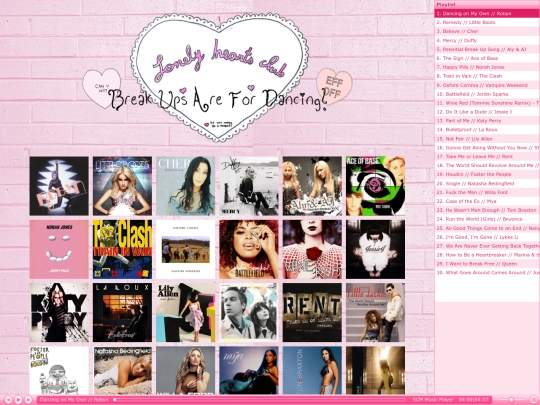Play '3. Believe // Cher' from playlist
This screenshot has width=540, height=405.
487,31
